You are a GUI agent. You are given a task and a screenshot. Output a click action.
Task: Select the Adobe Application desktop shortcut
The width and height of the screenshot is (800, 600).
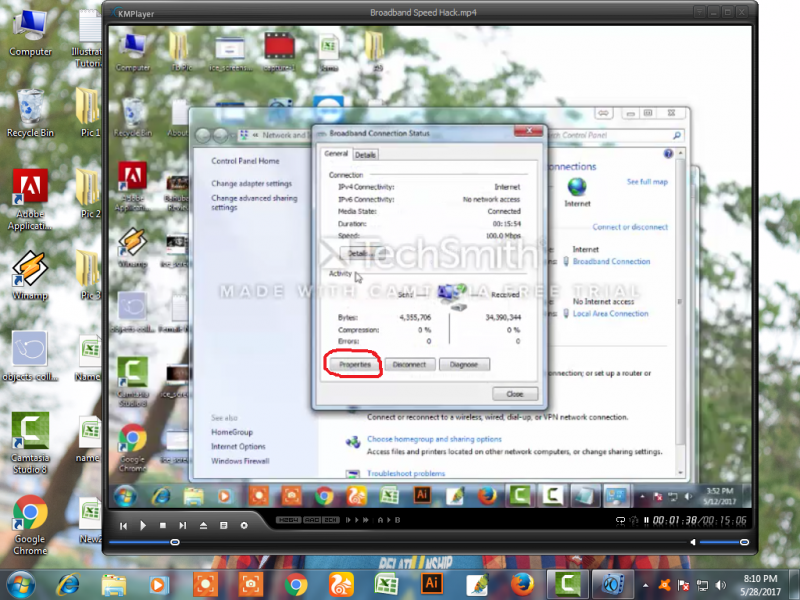pyautogui.click(x=30, y=200)
